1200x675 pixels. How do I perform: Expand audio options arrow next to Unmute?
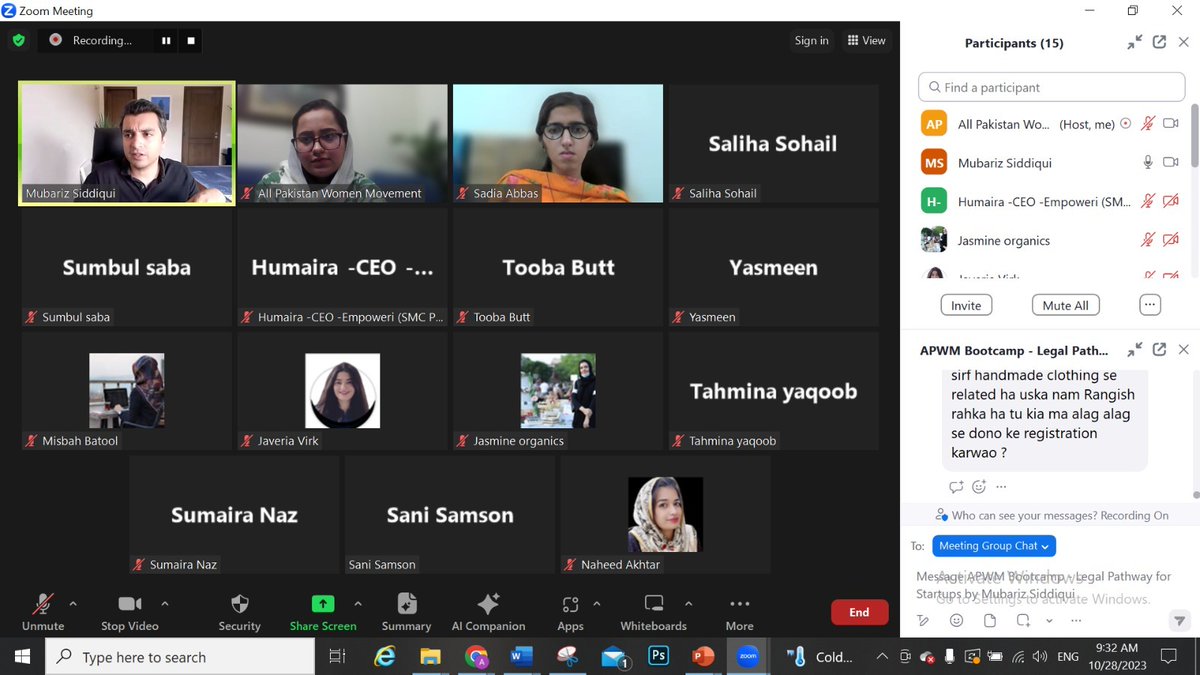[x=72, y=604]
